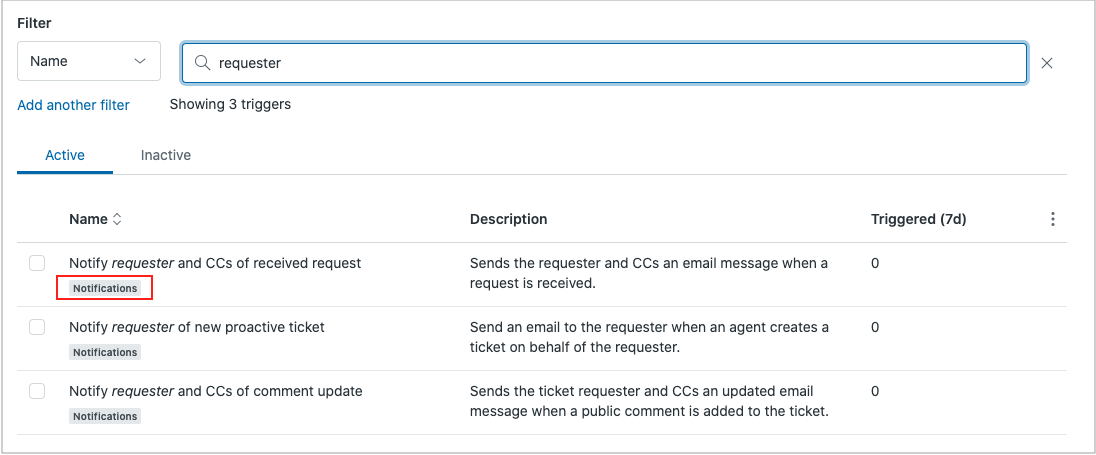Click Notifications tag under received request trigger
Viewport: 1096px width, 455px height.
coord(105,288)
